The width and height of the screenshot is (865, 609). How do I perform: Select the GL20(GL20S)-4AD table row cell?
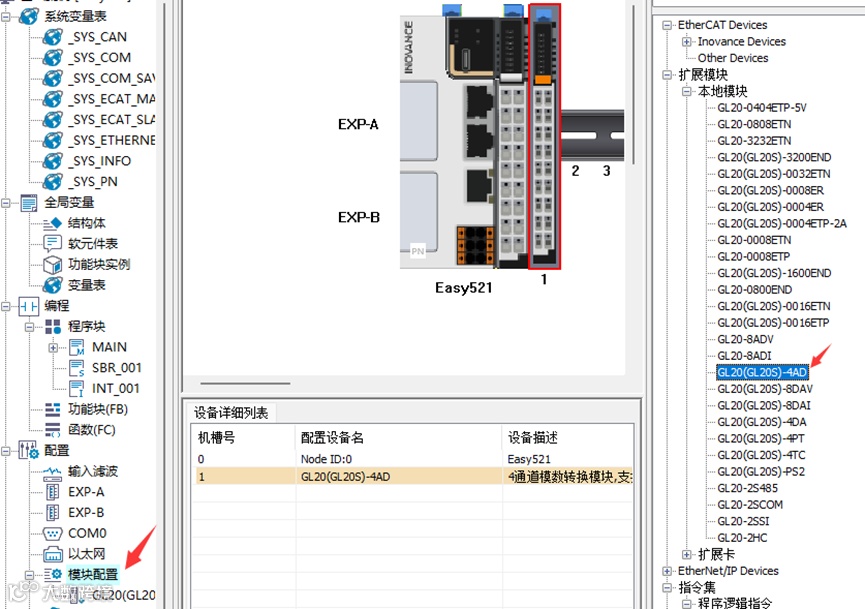(345, 477)
